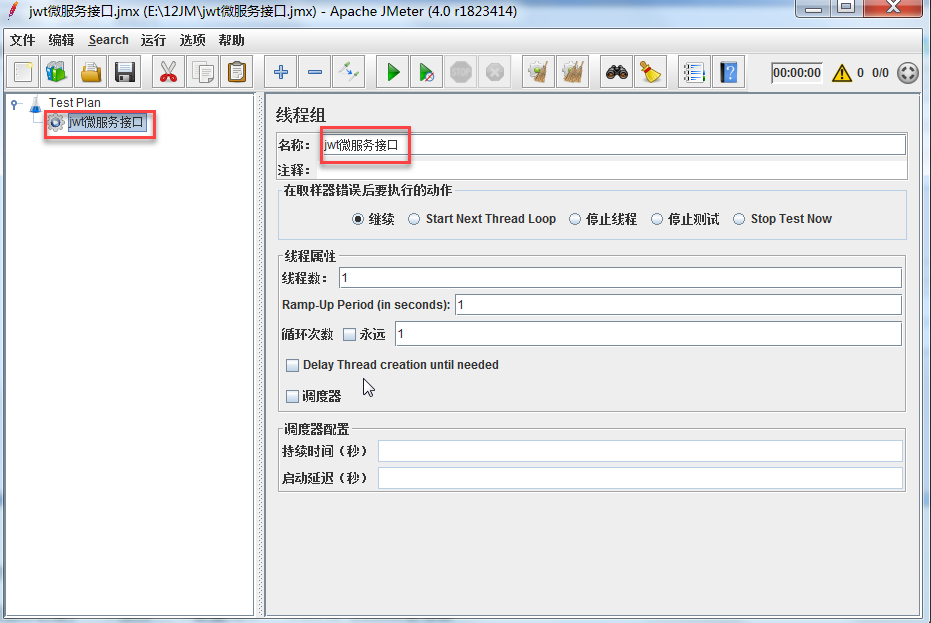Open the 编辑 menu
Image resolution: width=931 pixels, height=623 pixels.
(x=61, y=40)
